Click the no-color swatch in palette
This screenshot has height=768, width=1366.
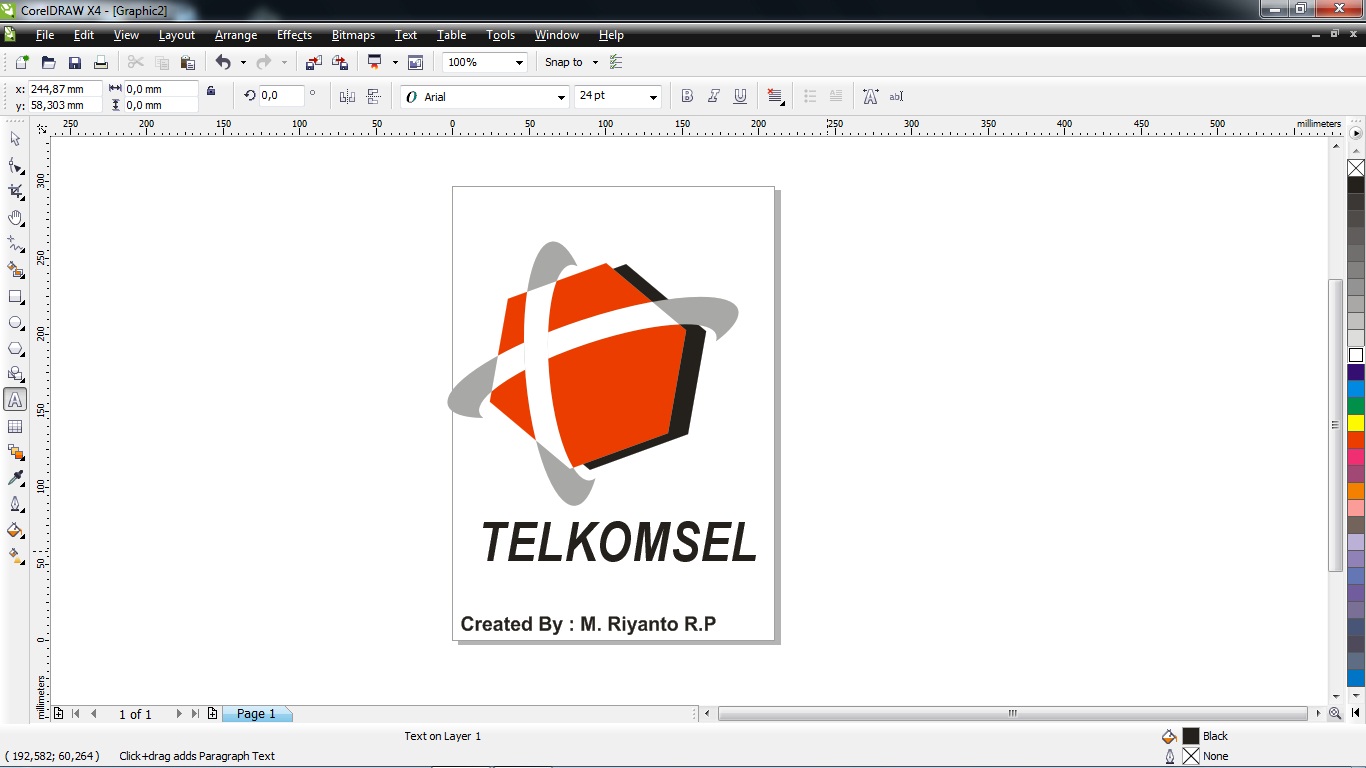(x=1356, y=168)
